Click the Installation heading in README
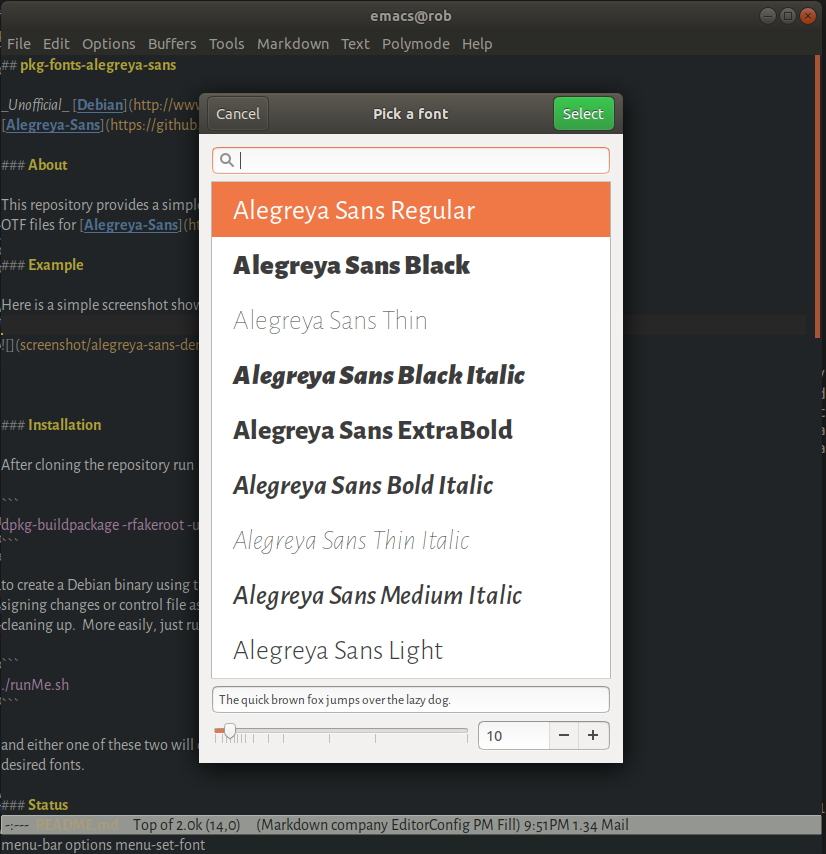The width and height of the screenshot is (826, 854). tap(64, 425)
